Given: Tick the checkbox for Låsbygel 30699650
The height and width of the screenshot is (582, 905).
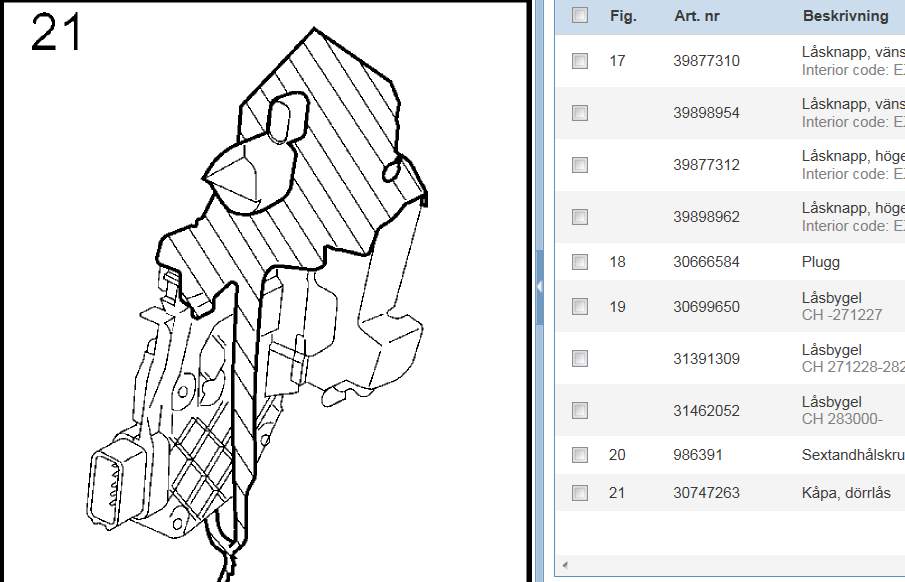Looking at the screenshot, I should click(x=580, y=306).
